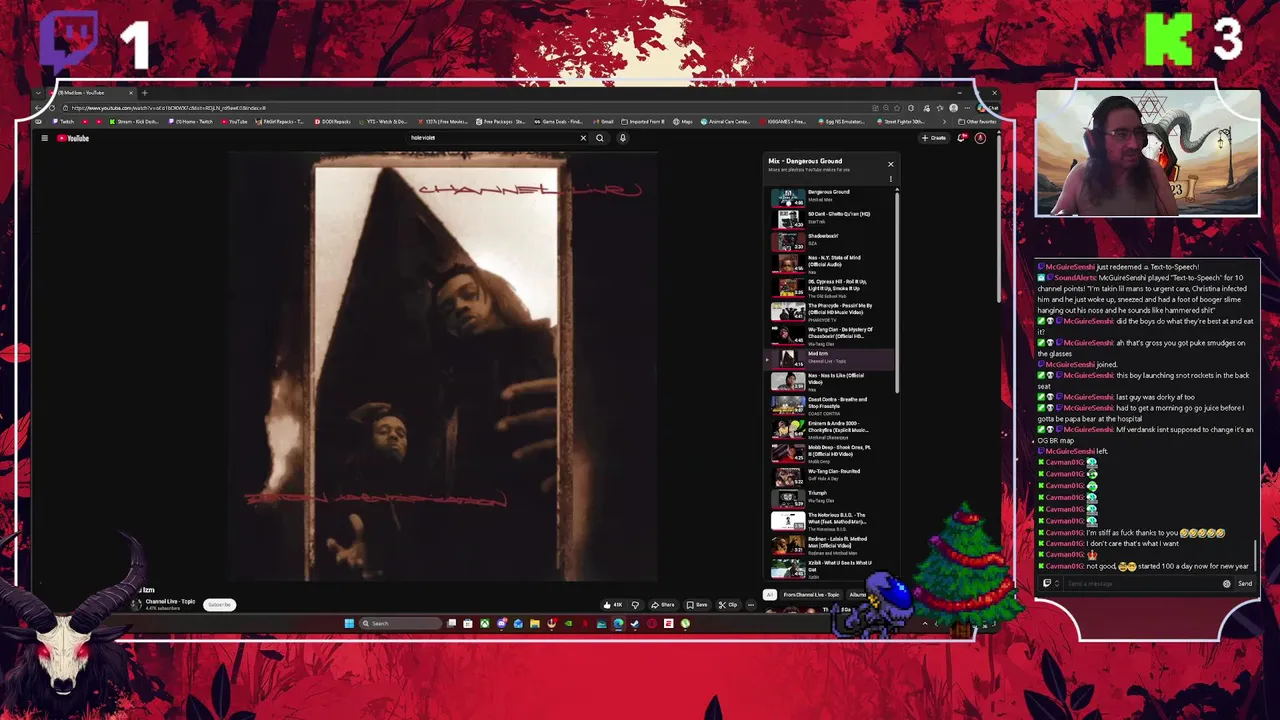Save the video to a playlist
Screen dimensions: 1280x720
coord(697,605)
